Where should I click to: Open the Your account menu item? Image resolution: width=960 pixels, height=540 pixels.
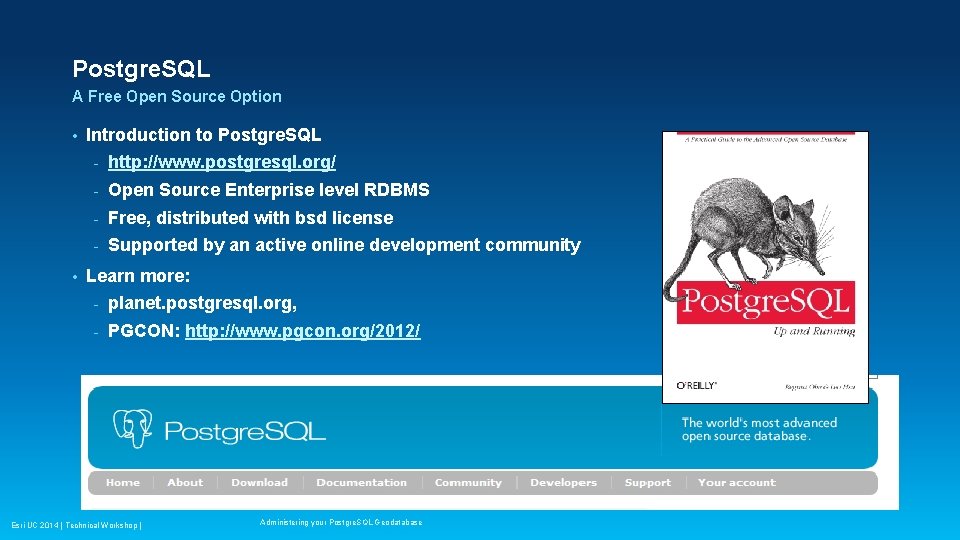coord(737,482)
